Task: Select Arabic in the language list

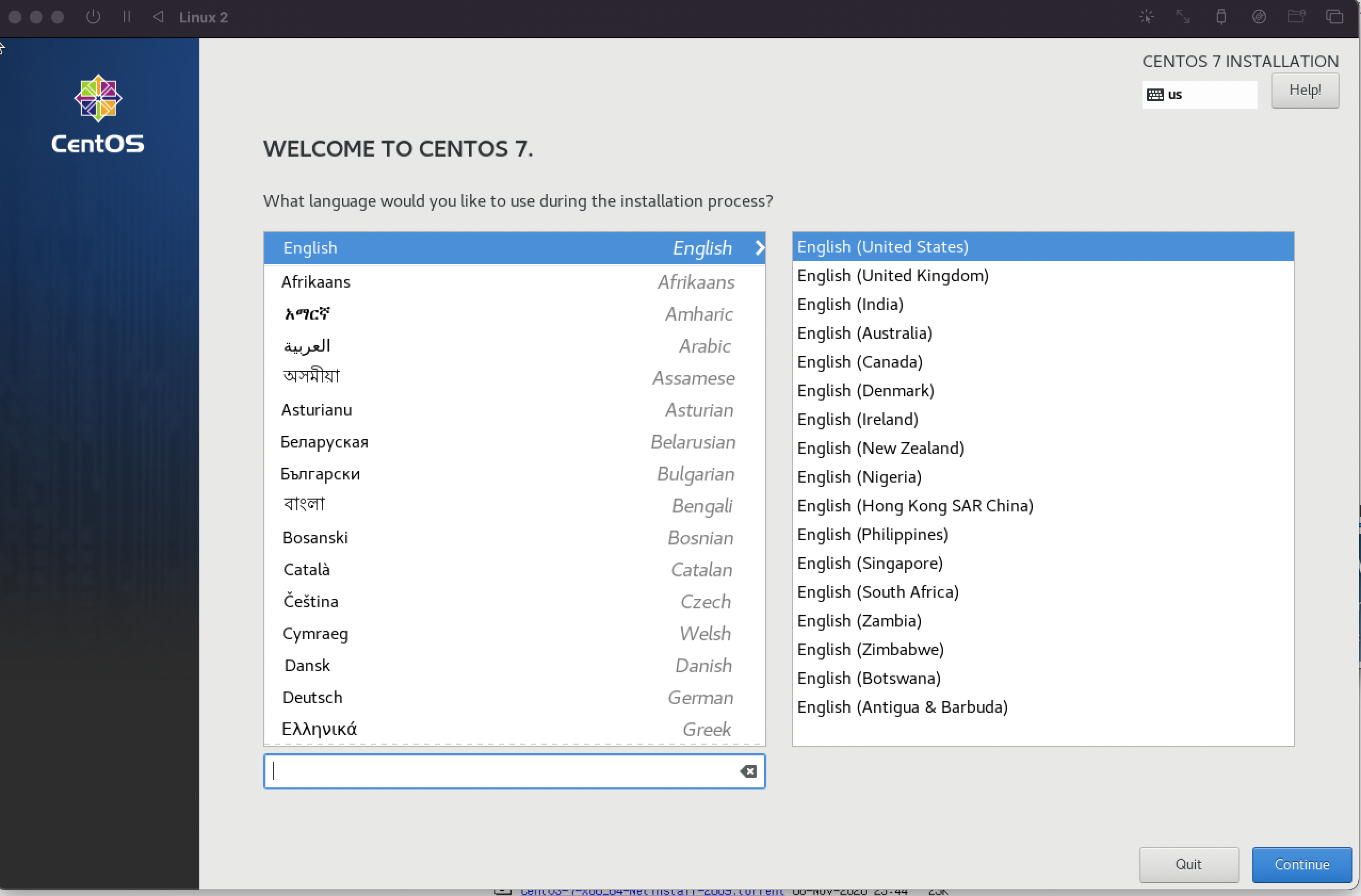Action: [514, 346]
